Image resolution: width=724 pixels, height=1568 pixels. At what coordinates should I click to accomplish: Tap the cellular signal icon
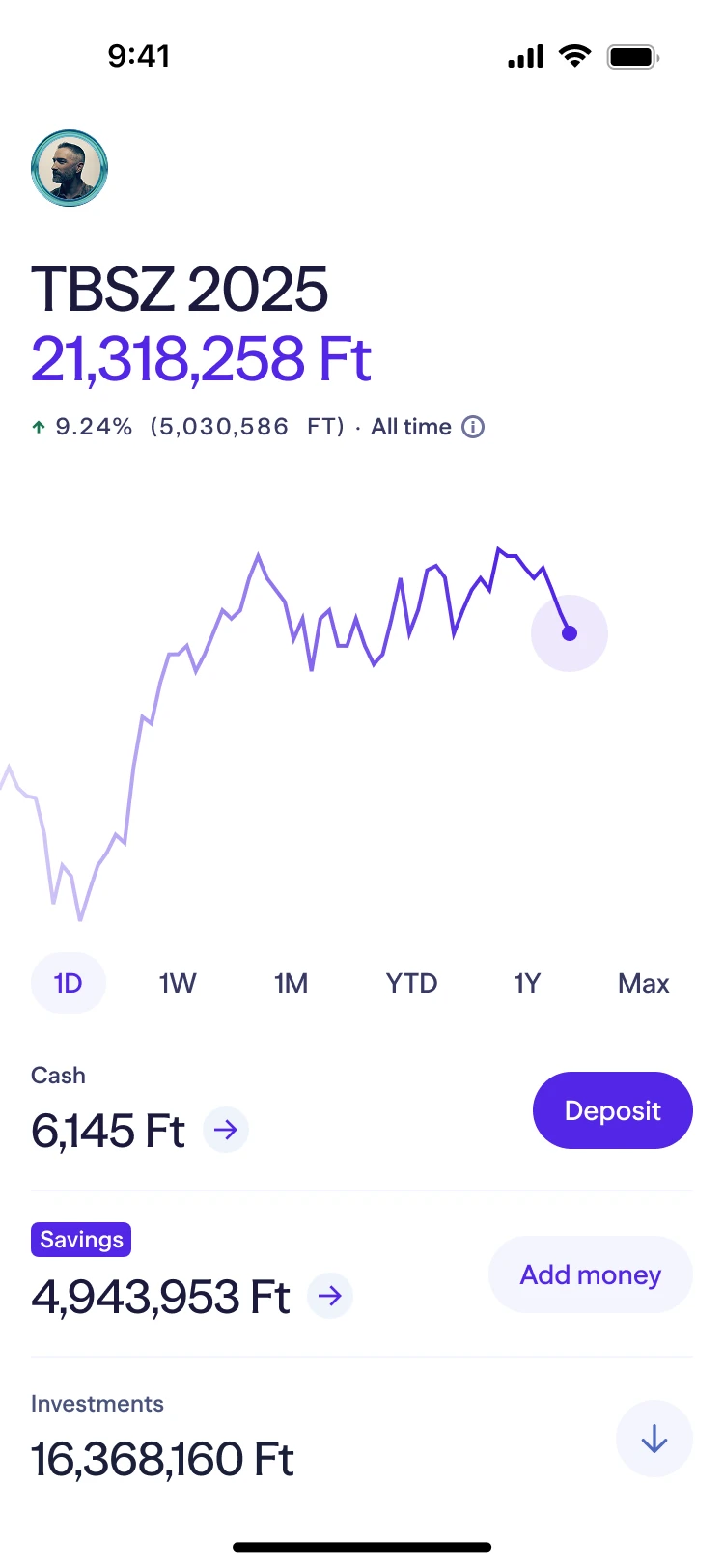pyautogui.click(x=526, y=57)
